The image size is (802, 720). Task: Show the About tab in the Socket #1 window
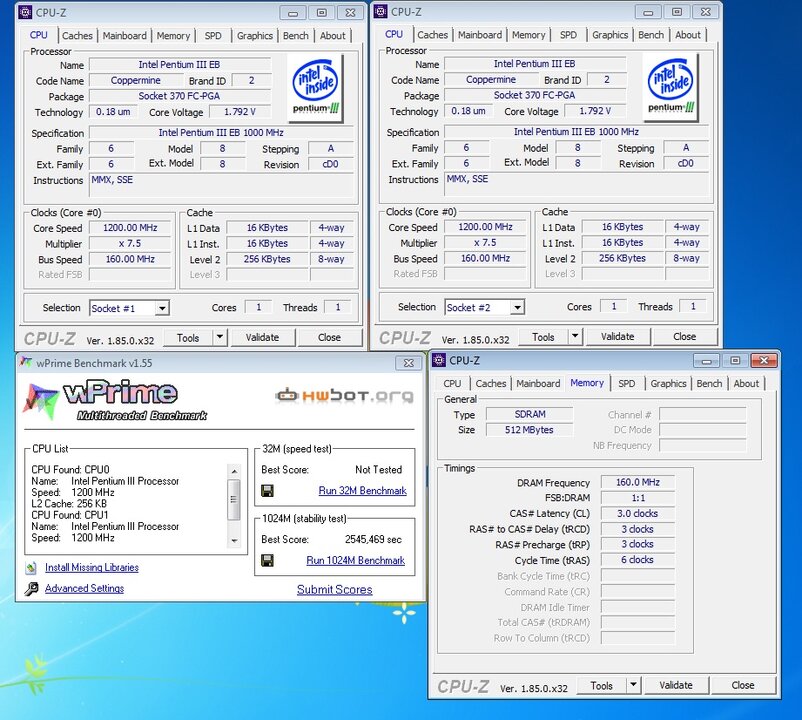click(332, 36)
